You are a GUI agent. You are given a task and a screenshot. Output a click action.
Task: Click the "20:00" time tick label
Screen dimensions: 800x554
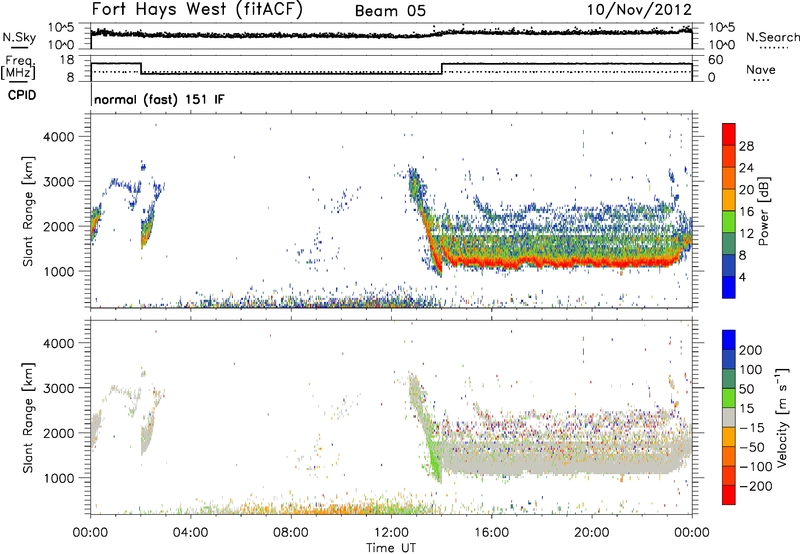591,533
